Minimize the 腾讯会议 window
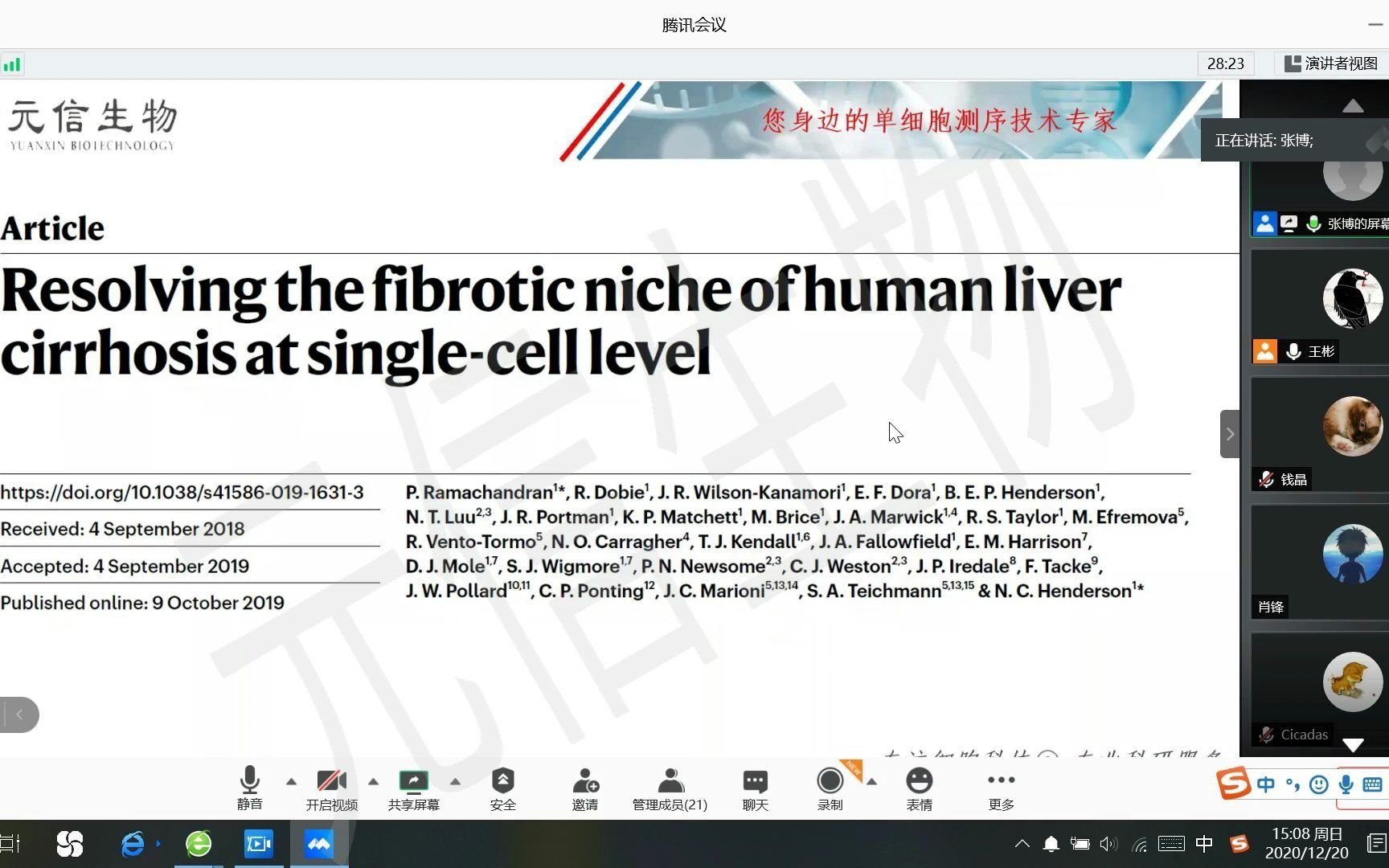 [x=1375, y=25]
